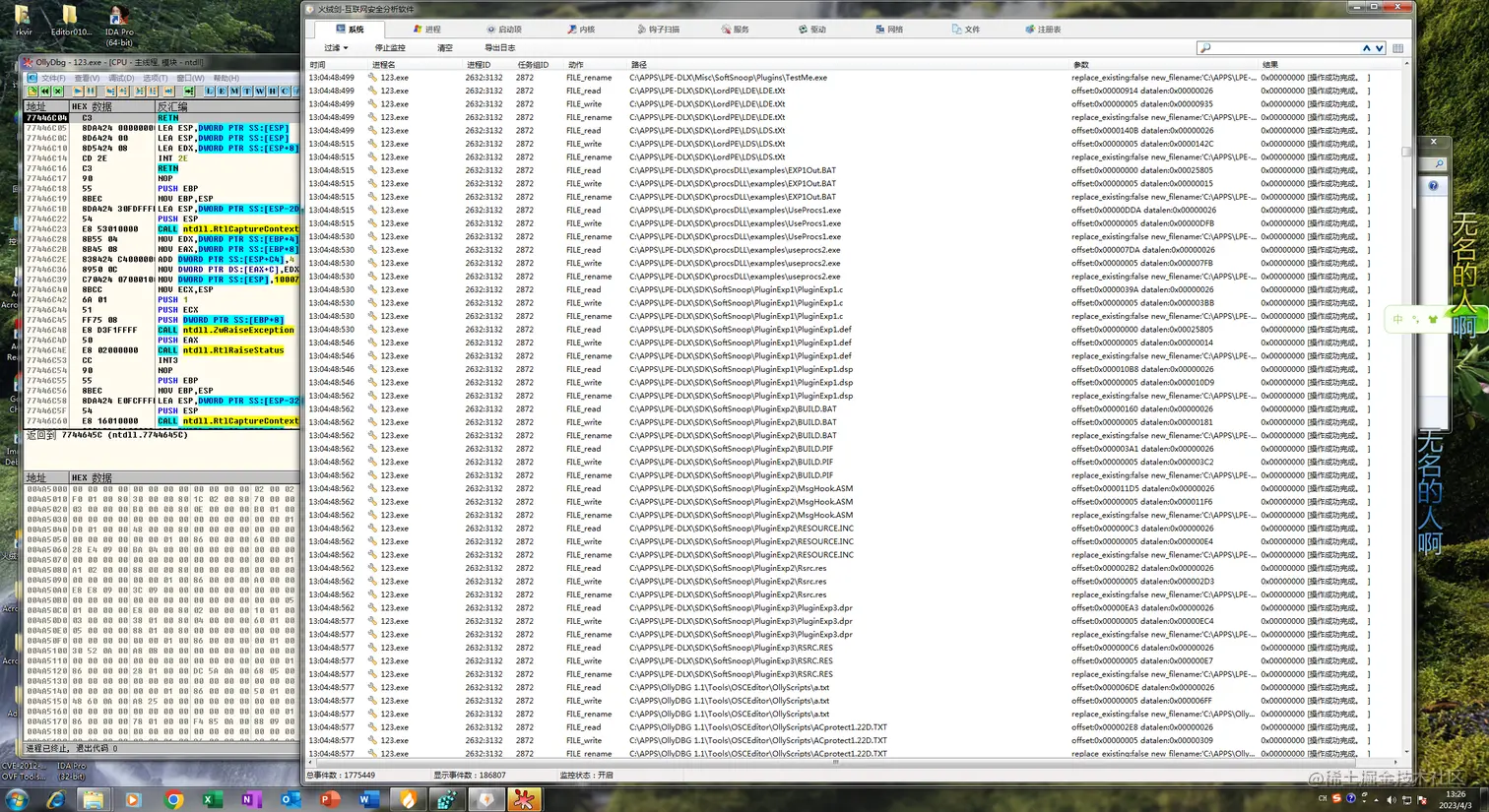Viewport: 1489px width, 812px height.
Task: Open IDA Pro (64-bit) desktop shortcut
Action: tap(119, 25)
